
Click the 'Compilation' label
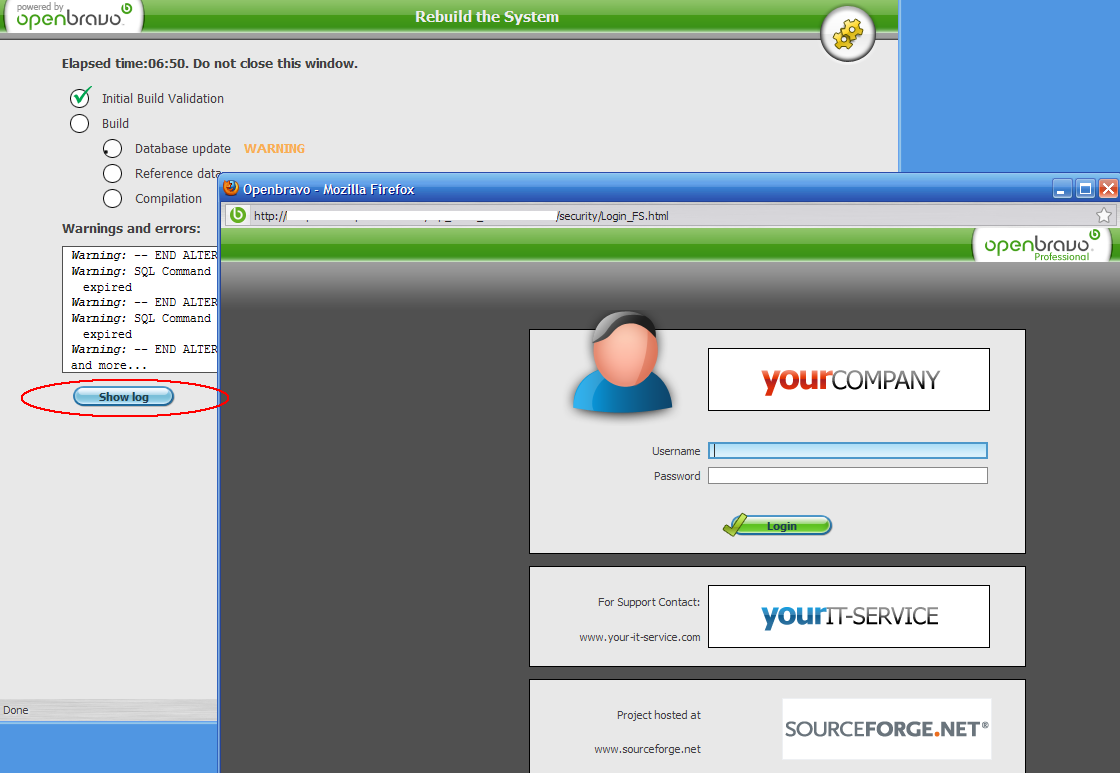pos(169,198)
